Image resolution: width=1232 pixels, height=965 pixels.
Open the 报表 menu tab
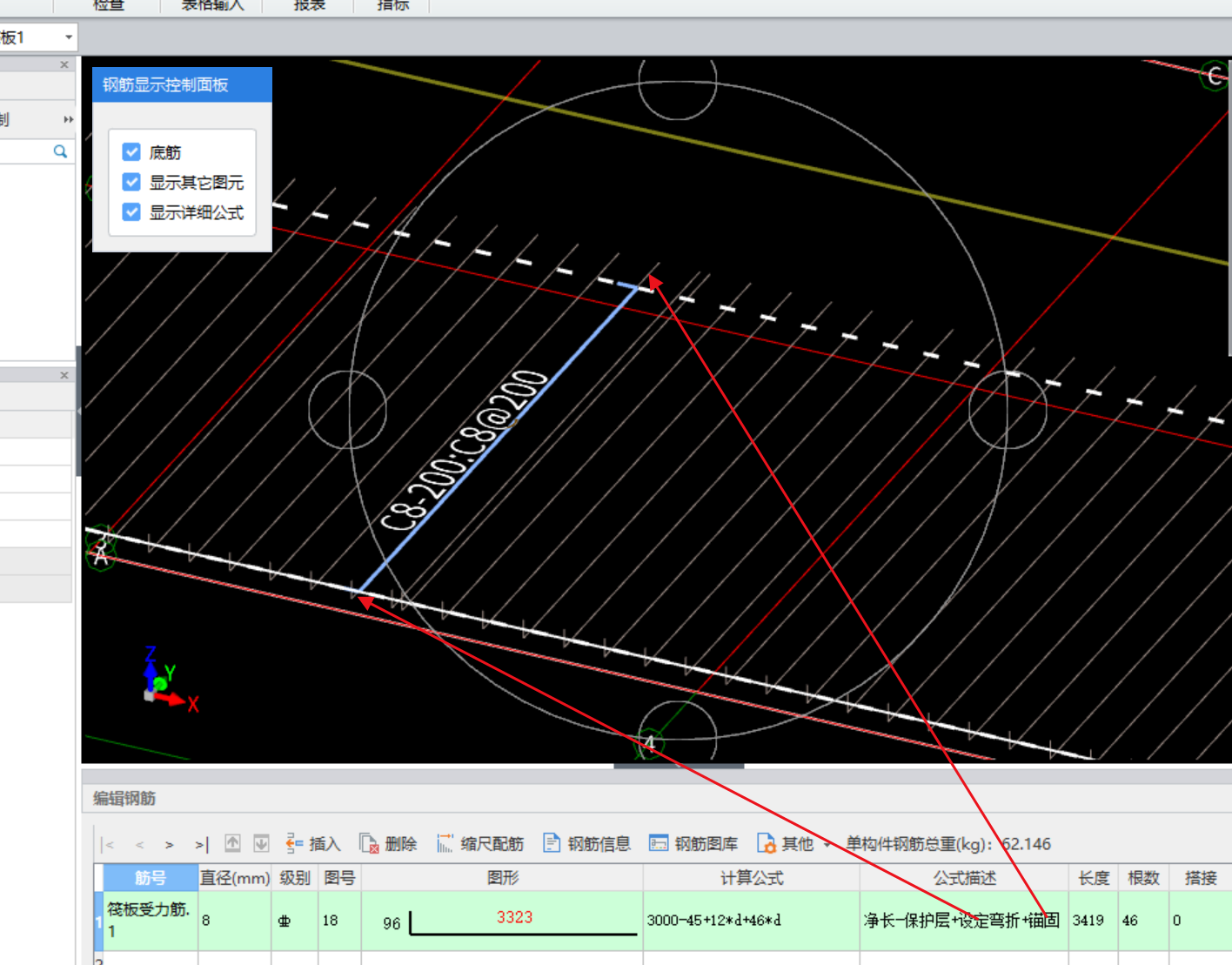tap(310, 5)
